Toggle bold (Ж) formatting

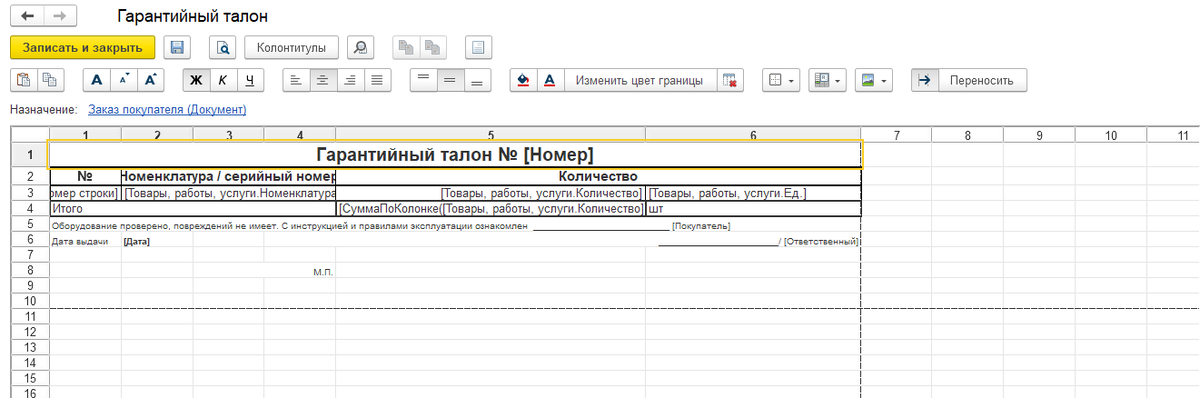click(x=196, y=80)
